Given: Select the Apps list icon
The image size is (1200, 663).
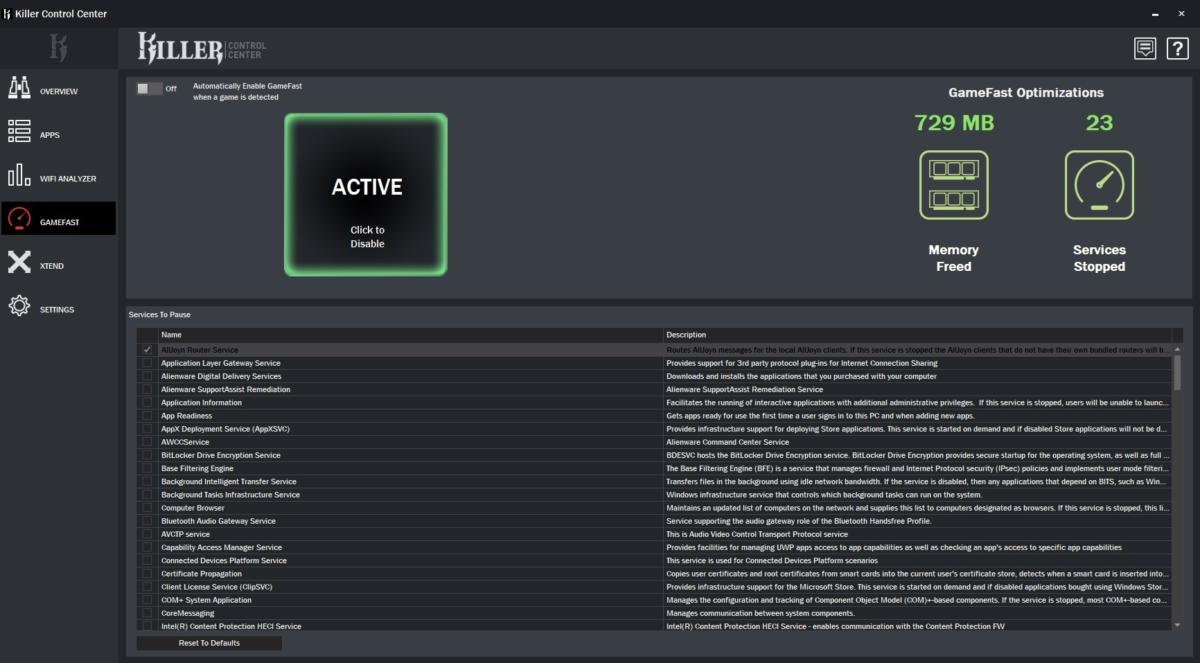Looking at the screenshot, I should pyautogui.click(x=19, y=131).
